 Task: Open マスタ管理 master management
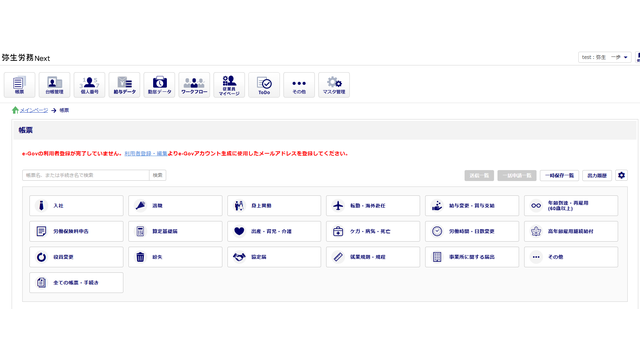click(334, 85)
